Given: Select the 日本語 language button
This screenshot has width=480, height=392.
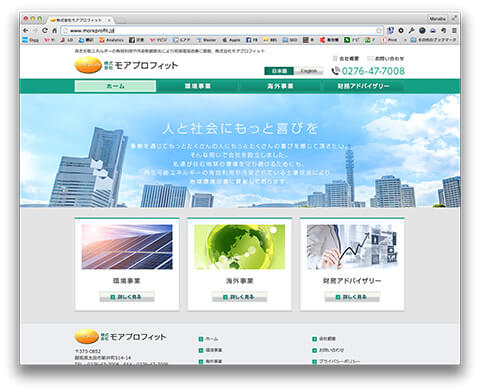Looking at the screenshot, I should (x=279, y=71).
